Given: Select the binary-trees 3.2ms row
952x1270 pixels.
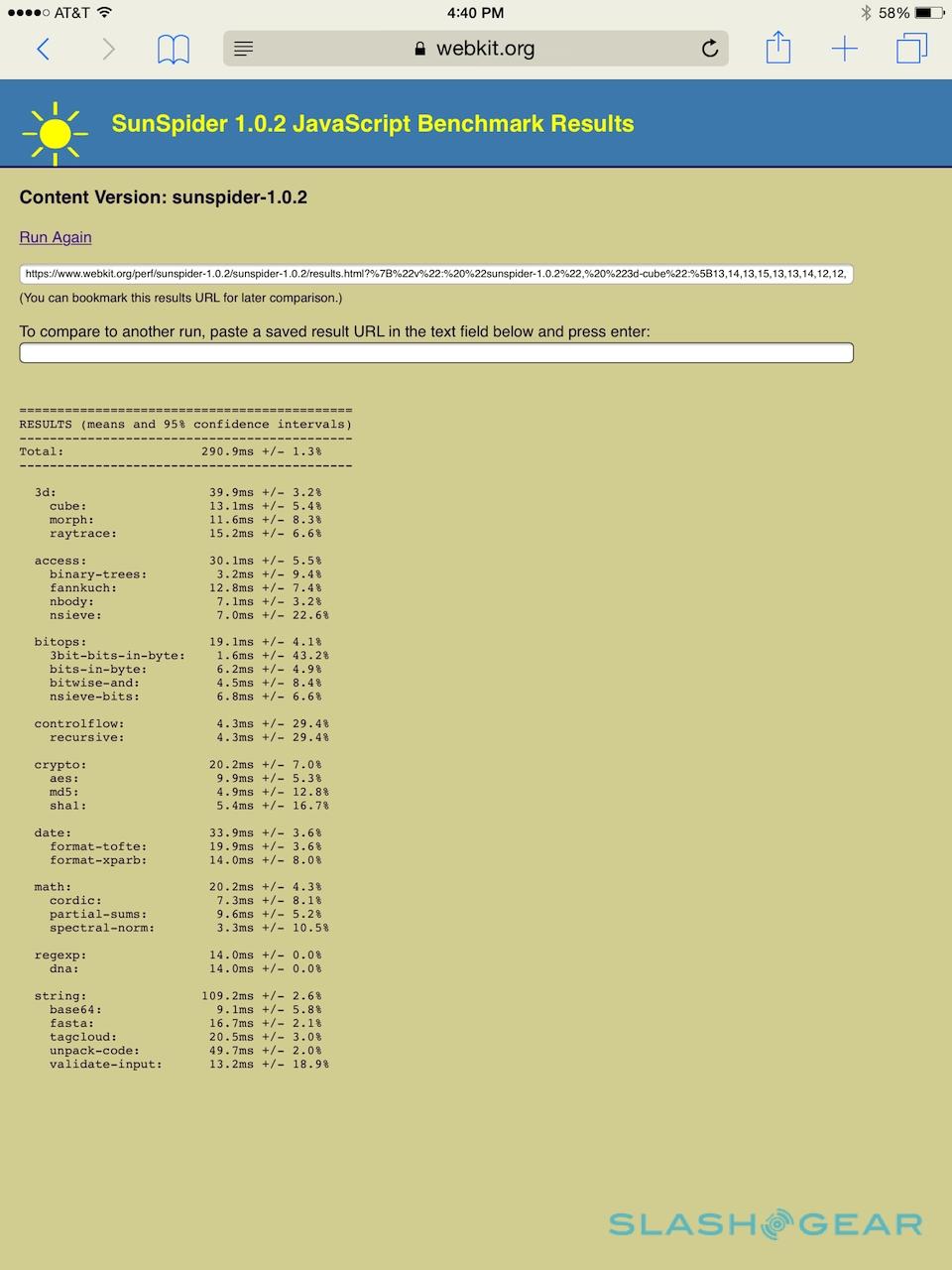Looking at the screenshot, I should point(185,574).
